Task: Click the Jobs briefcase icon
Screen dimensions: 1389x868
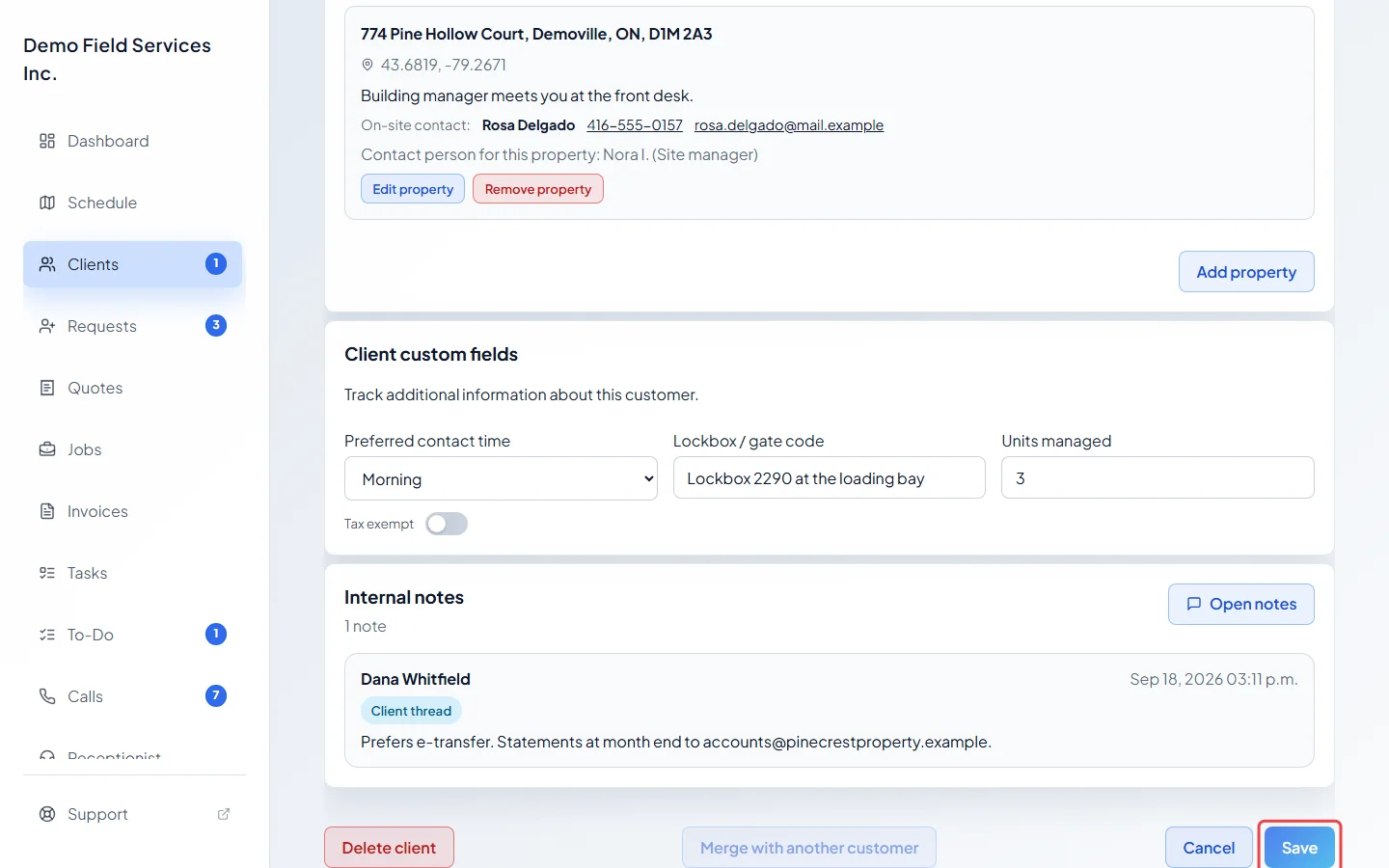Action: (47, 449)
